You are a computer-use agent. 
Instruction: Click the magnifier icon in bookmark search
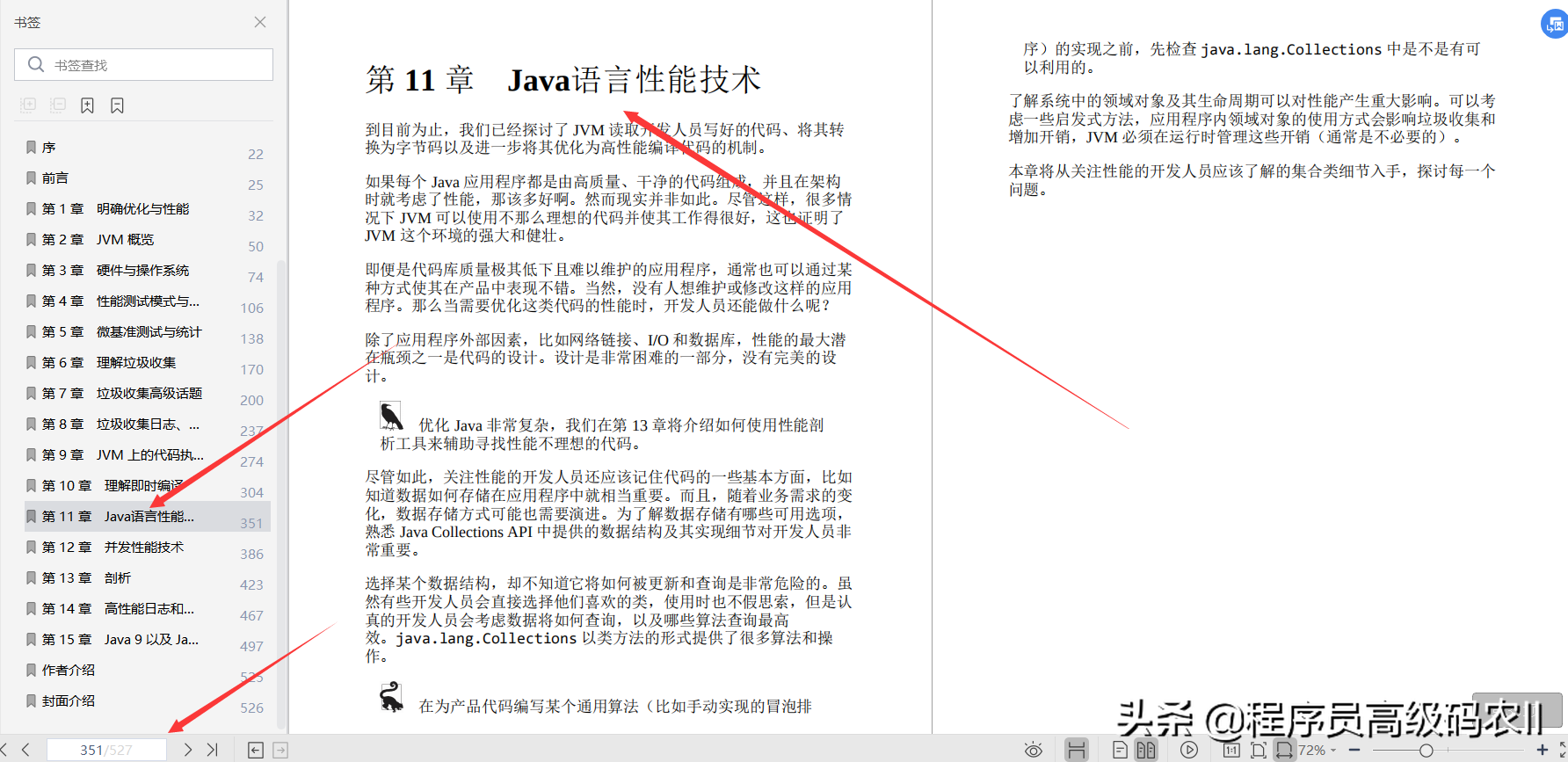[36, 65]
